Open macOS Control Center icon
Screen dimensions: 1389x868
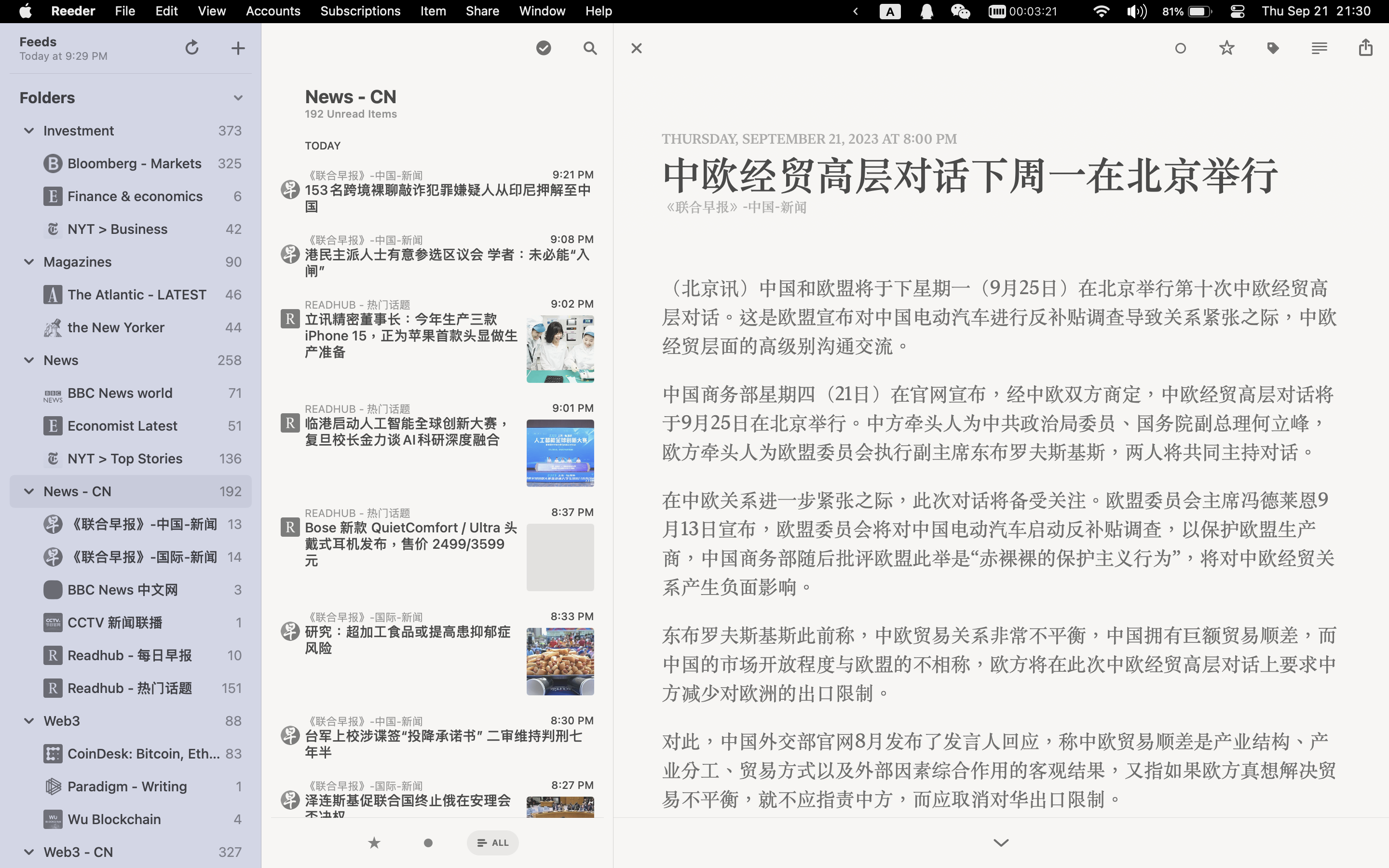(x=1238, y=11)
